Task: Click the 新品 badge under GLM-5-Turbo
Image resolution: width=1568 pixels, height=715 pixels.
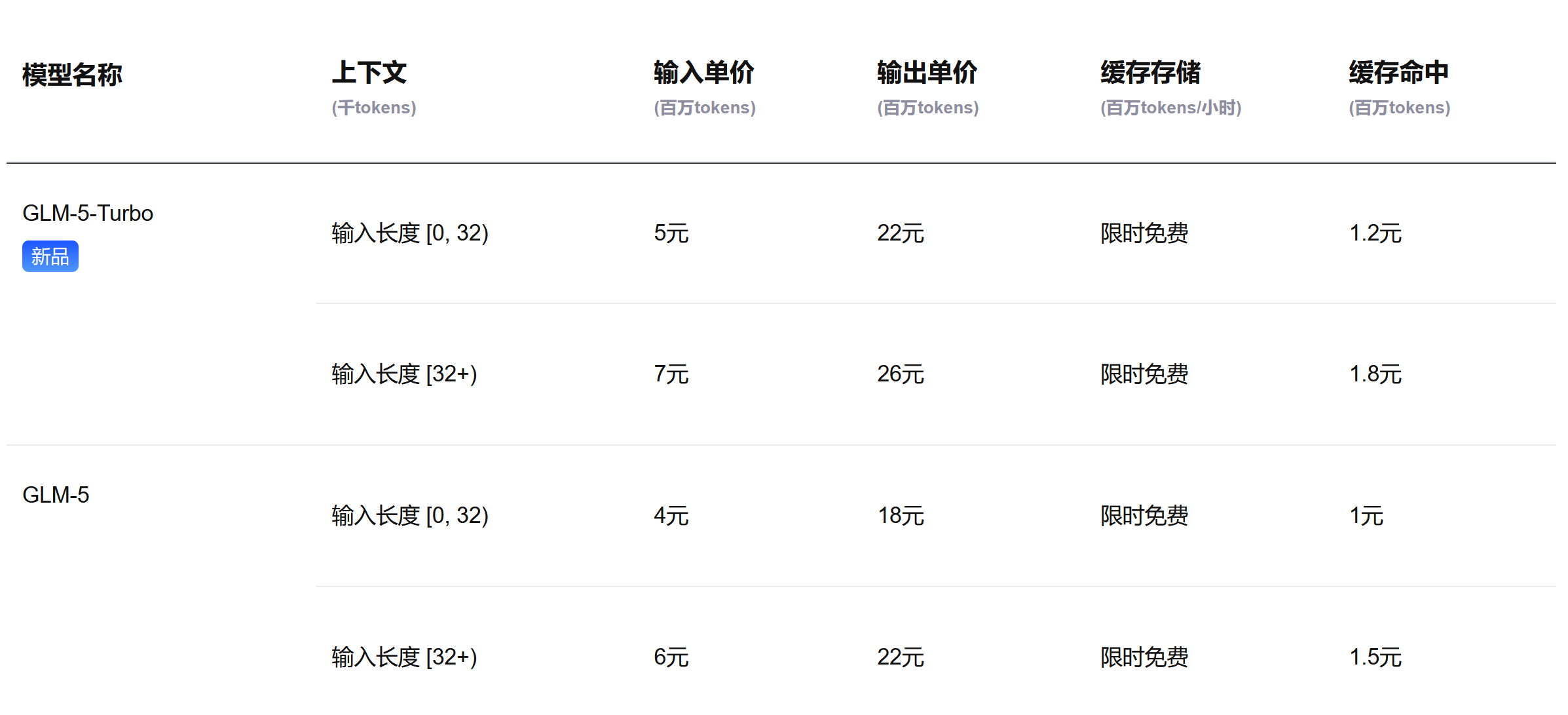Action: click(x=50, y=256)
